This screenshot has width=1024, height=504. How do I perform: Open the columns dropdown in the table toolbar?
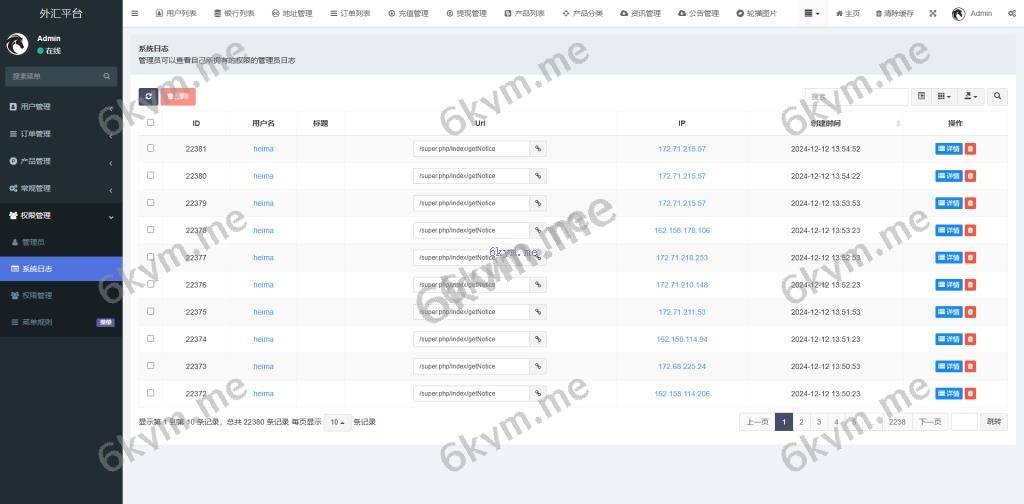[943, 97]
